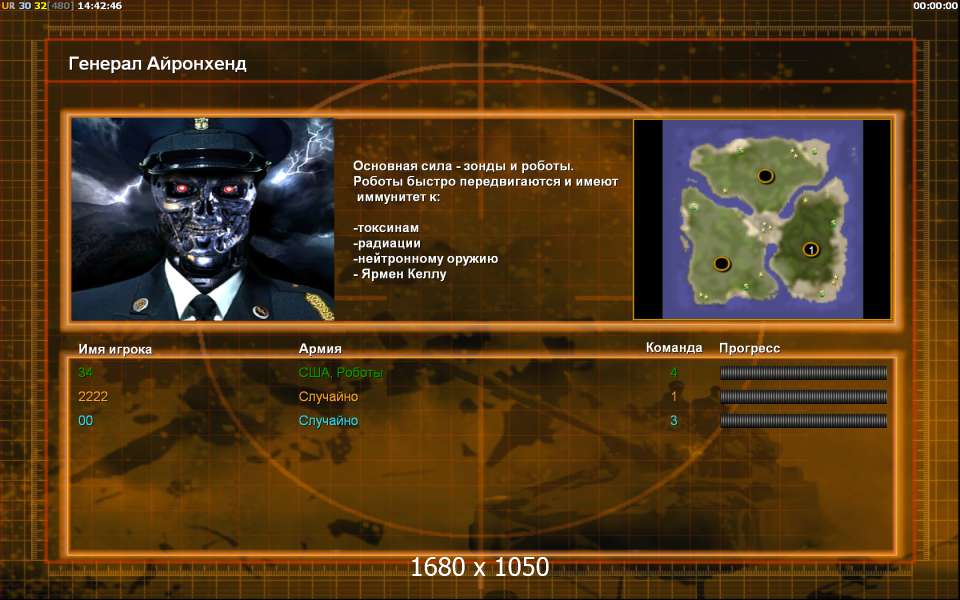Click player name '34'

tap(85, 372)
